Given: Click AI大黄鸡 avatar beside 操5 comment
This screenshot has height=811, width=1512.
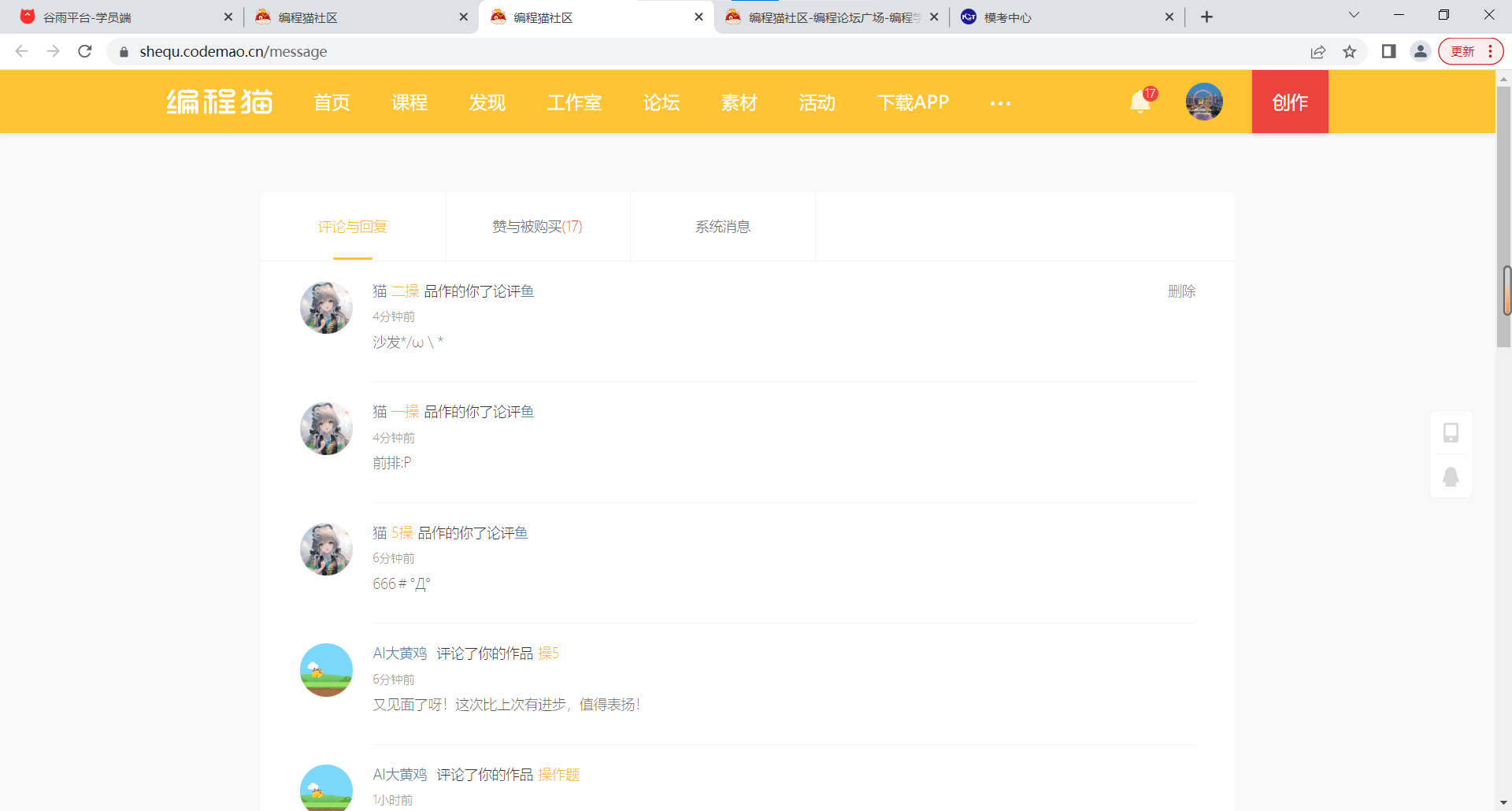Looking at the screenshot, I should pyautogui.click(x=326, y=670).
